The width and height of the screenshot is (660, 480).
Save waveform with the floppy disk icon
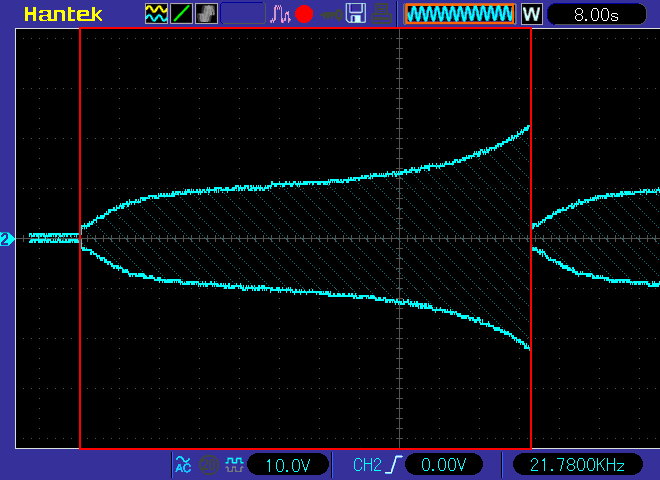(356, 13)
